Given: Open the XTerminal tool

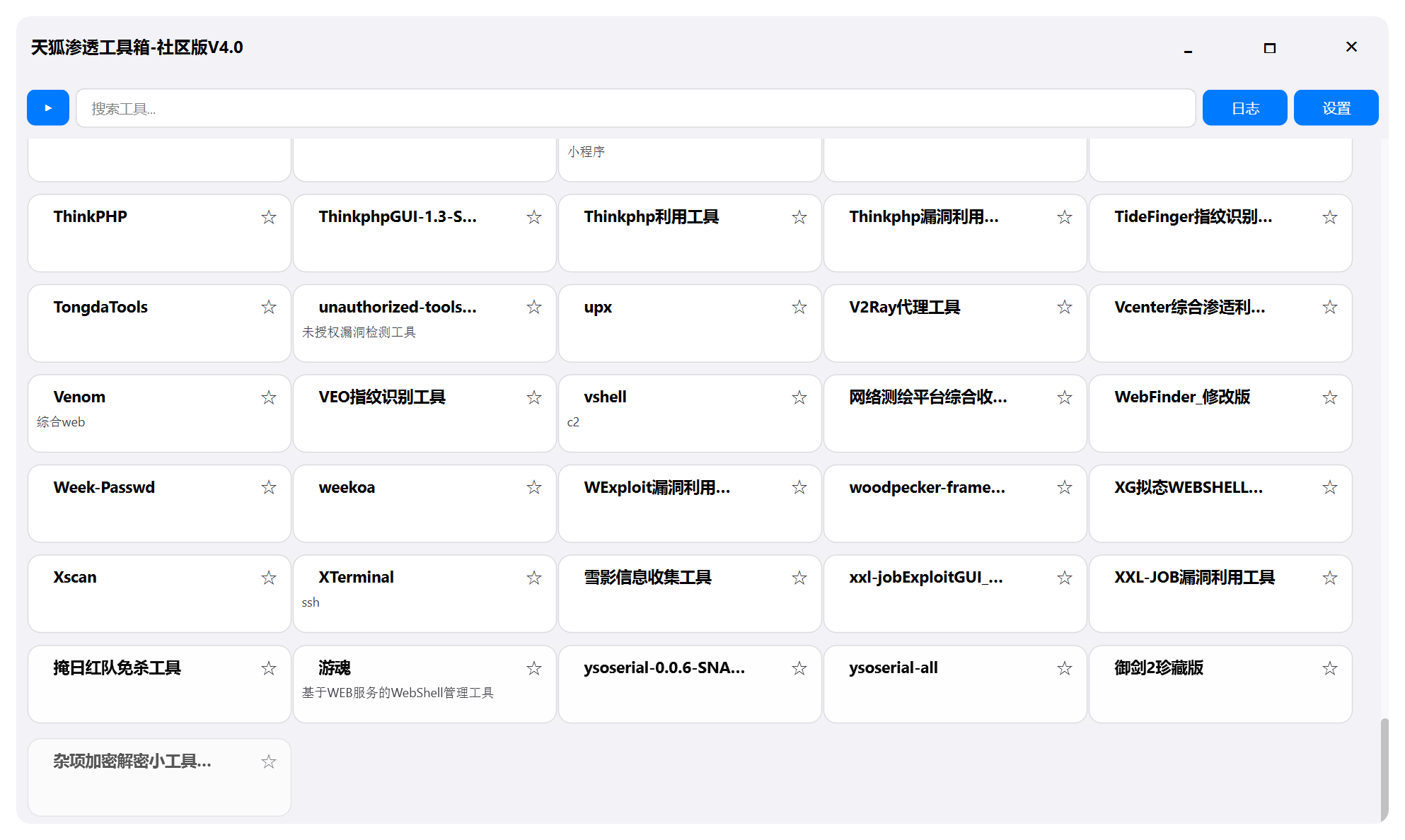Looking at the screenshot, I should tap(425, 594).
